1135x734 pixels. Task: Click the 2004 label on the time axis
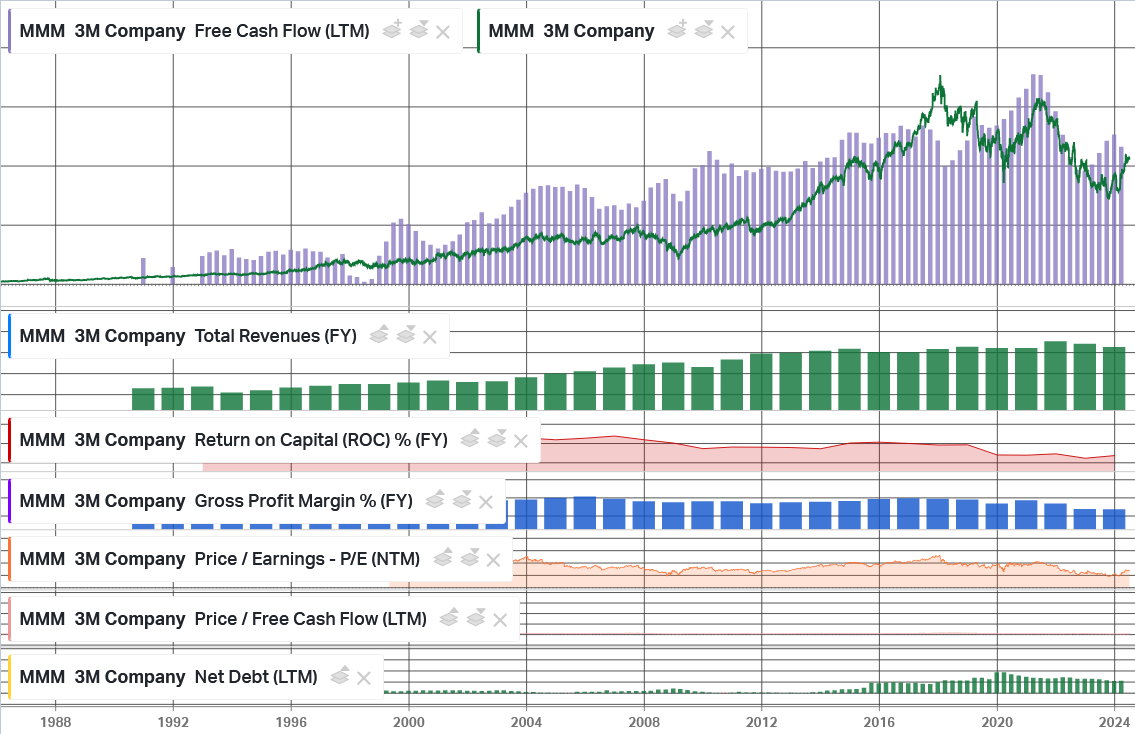[x=526, y=722]
